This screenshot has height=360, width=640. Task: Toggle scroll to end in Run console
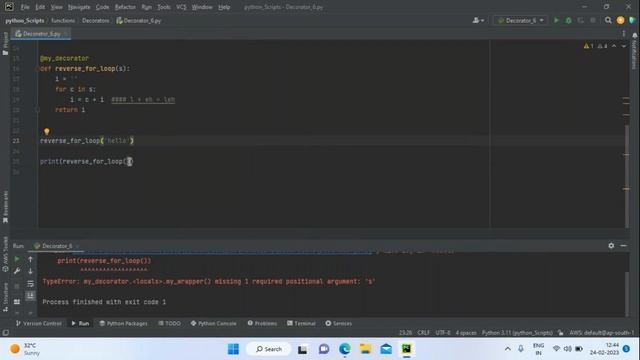(30, 296)
